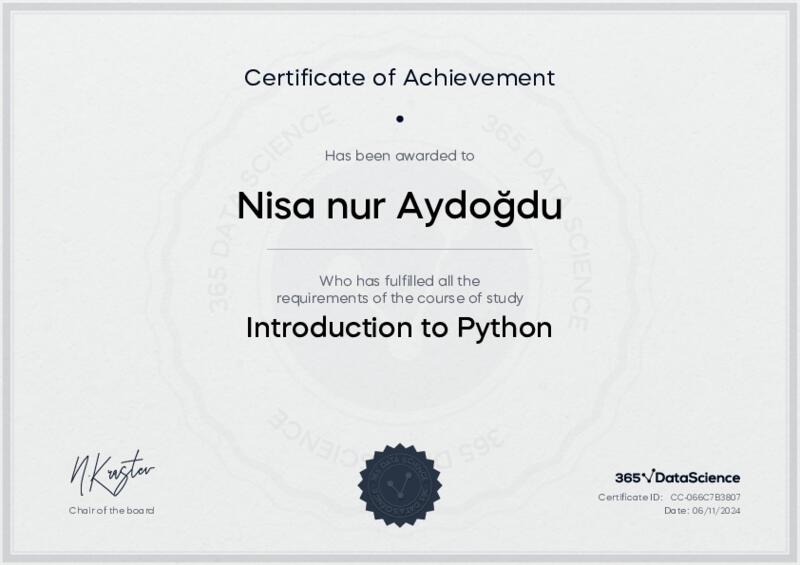800x565 pixels.
Task: Click the 'Chair of the board' caption
Action: click(112, 510)
